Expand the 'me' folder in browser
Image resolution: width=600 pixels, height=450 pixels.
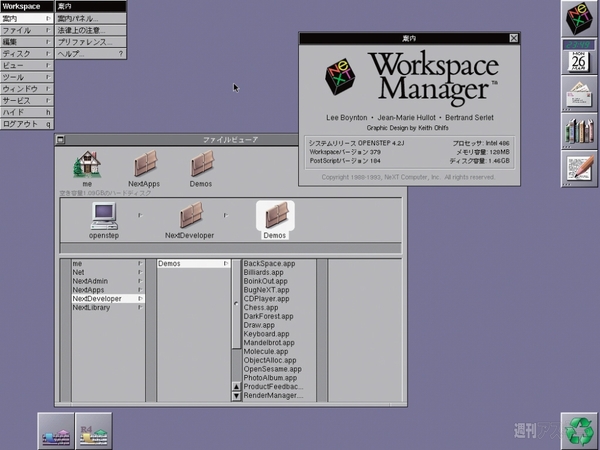(108, 264)
